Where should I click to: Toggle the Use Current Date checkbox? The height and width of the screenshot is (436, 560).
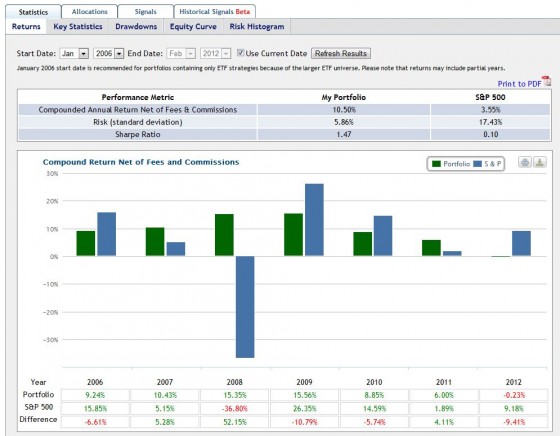pos(240,53)
